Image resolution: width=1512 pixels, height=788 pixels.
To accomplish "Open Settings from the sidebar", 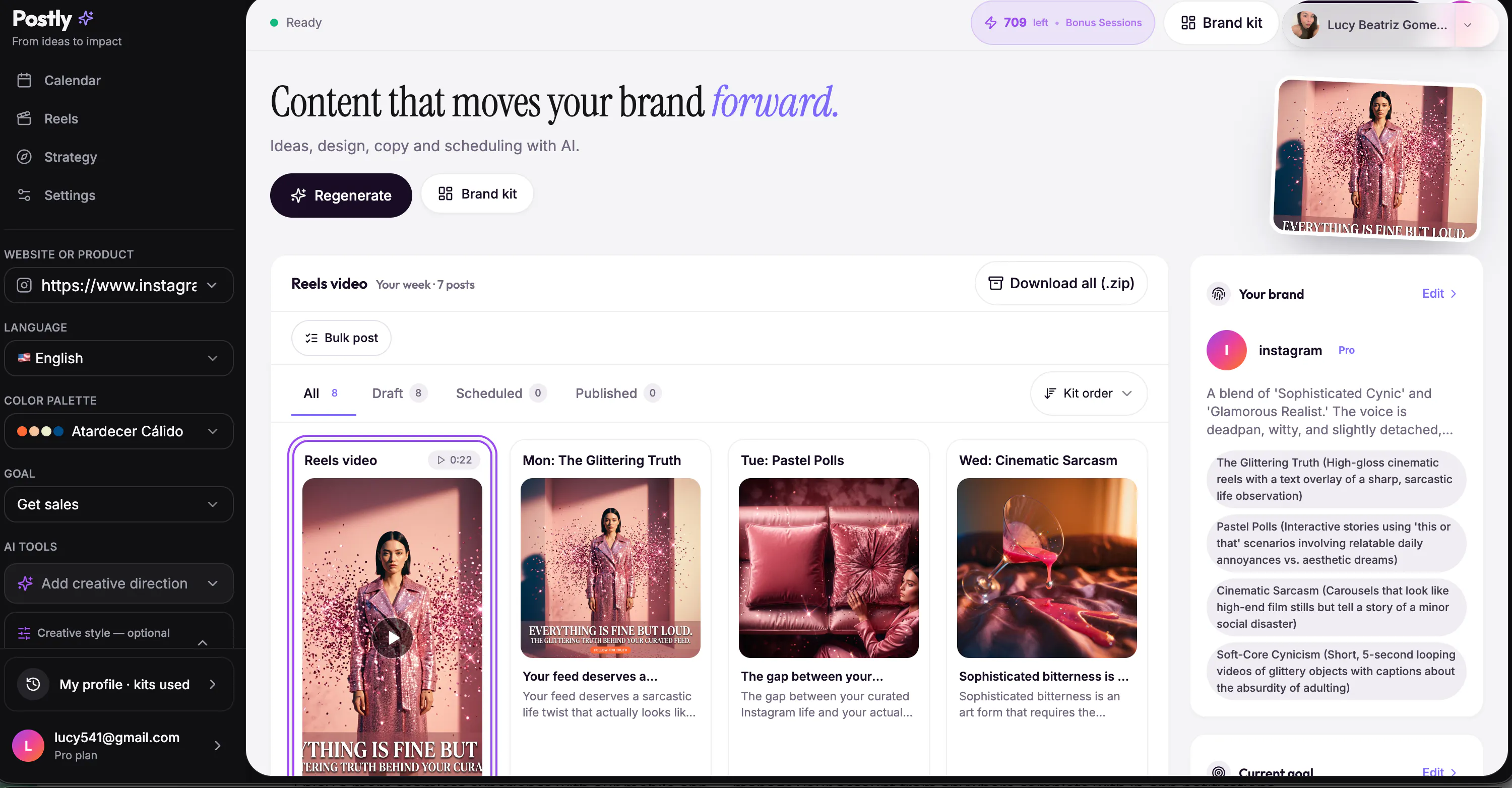I will click(56, 195).
